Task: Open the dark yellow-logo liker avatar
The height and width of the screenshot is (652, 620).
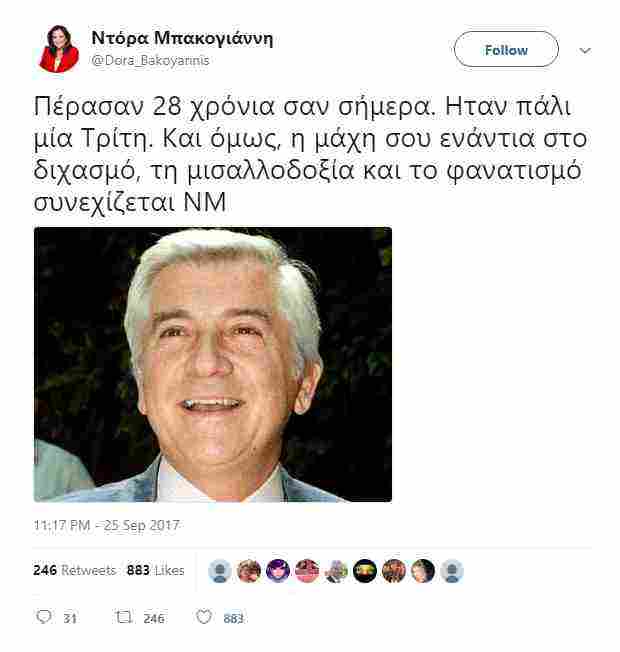Action: [365, 571]
